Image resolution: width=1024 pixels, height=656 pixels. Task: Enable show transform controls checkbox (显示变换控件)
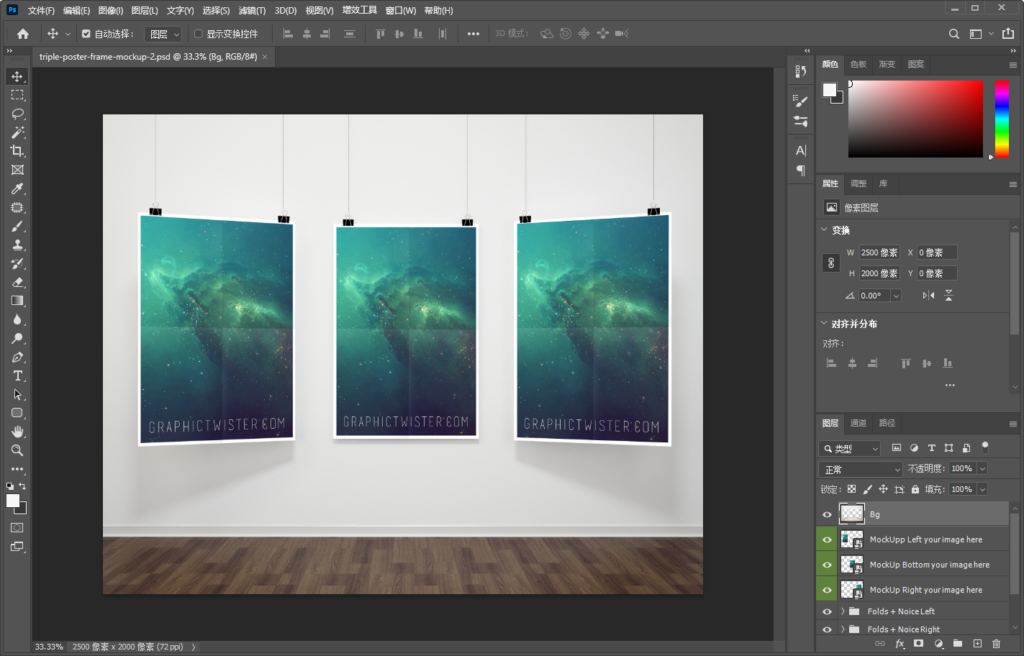point(199,34)
